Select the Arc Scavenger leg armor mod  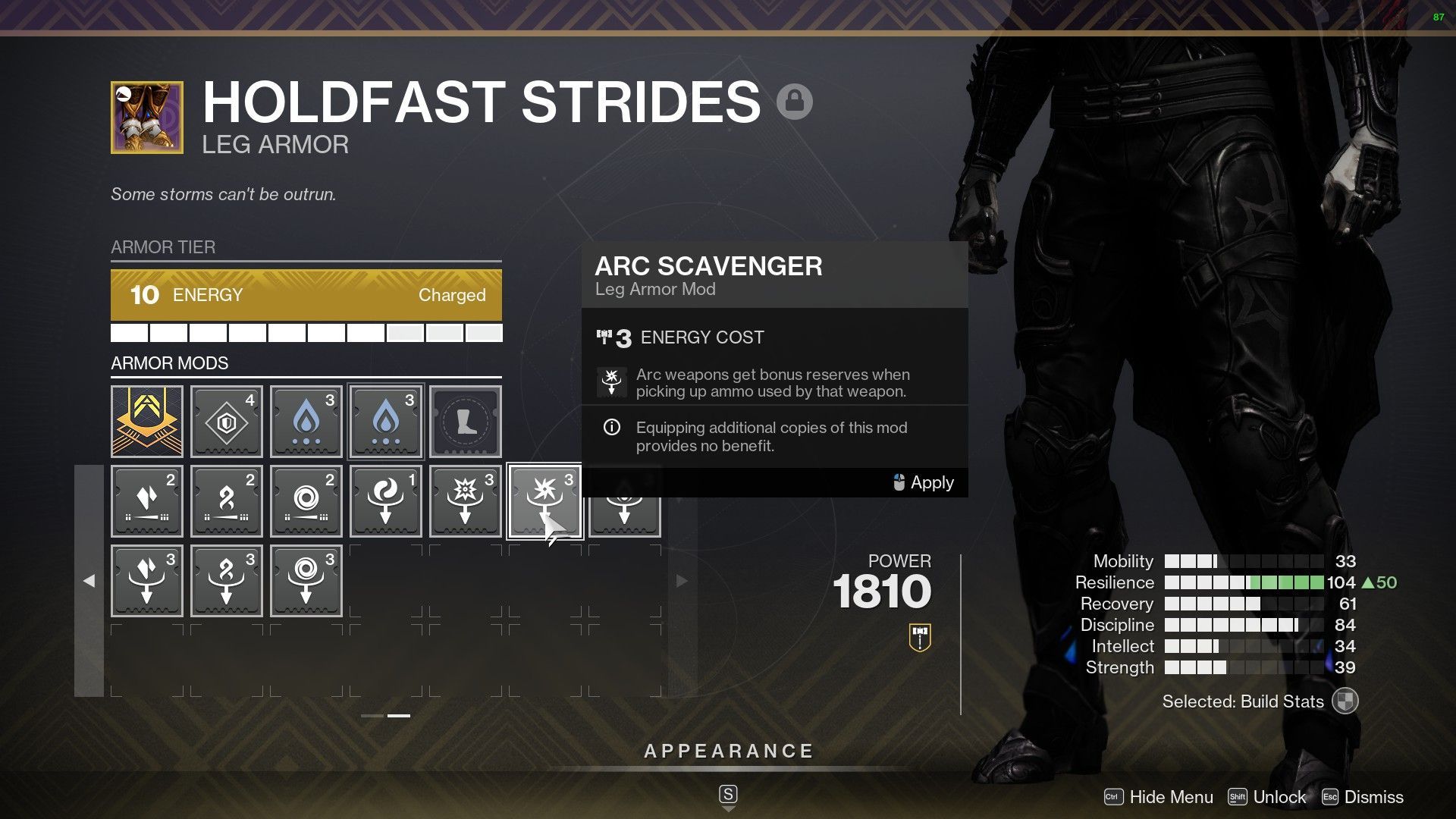pos(543,500)
